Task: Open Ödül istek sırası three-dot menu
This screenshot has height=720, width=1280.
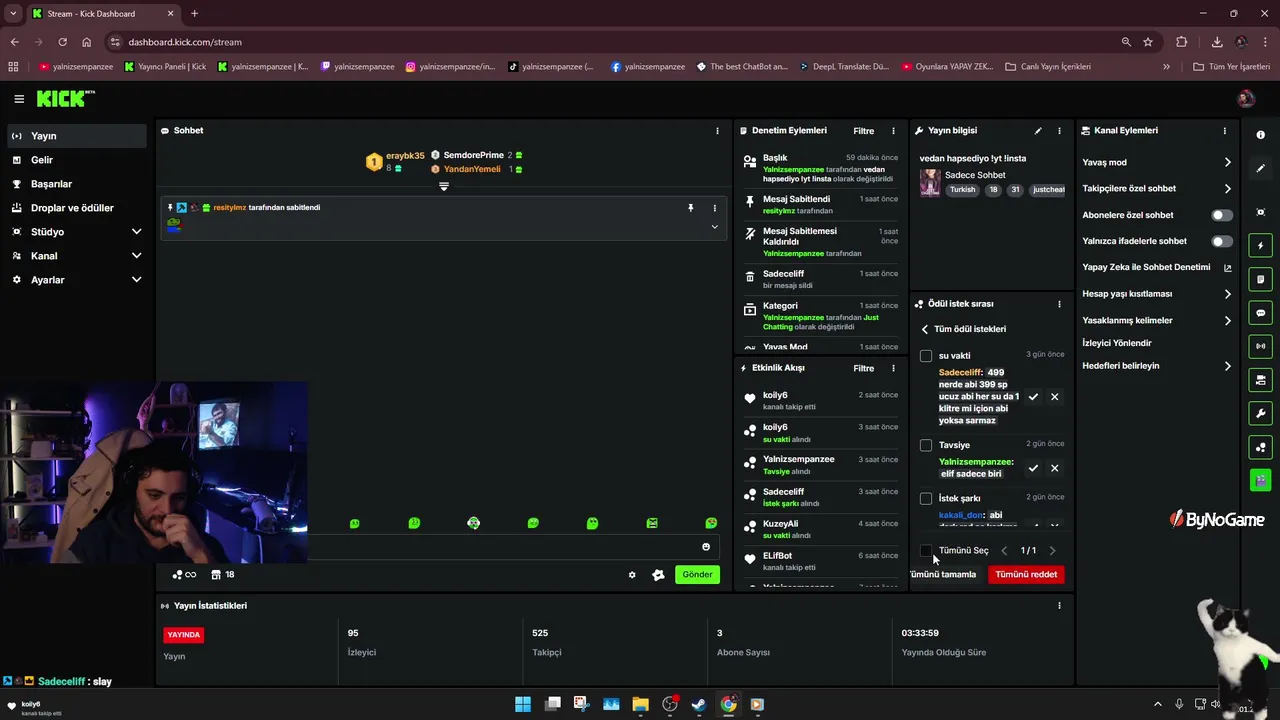Action: coord(1059,304)
